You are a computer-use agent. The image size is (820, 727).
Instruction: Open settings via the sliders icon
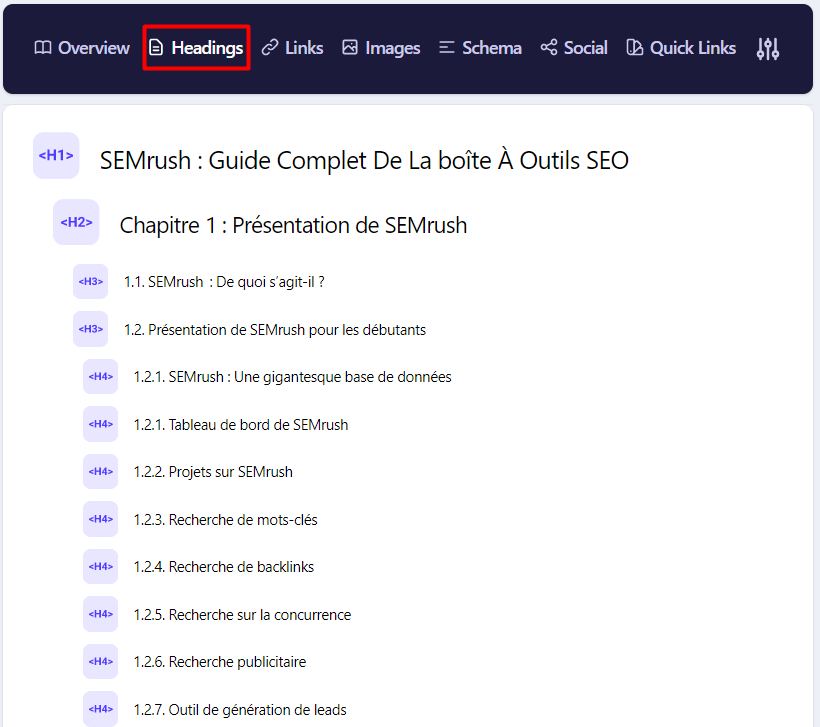768,49
